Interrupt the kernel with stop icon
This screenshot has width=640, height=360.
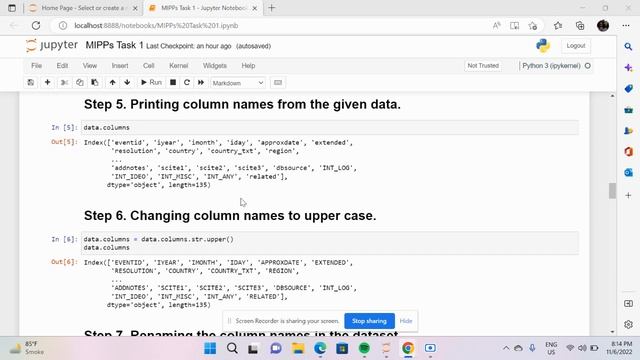pyautogui.click(x=173, y=82)
